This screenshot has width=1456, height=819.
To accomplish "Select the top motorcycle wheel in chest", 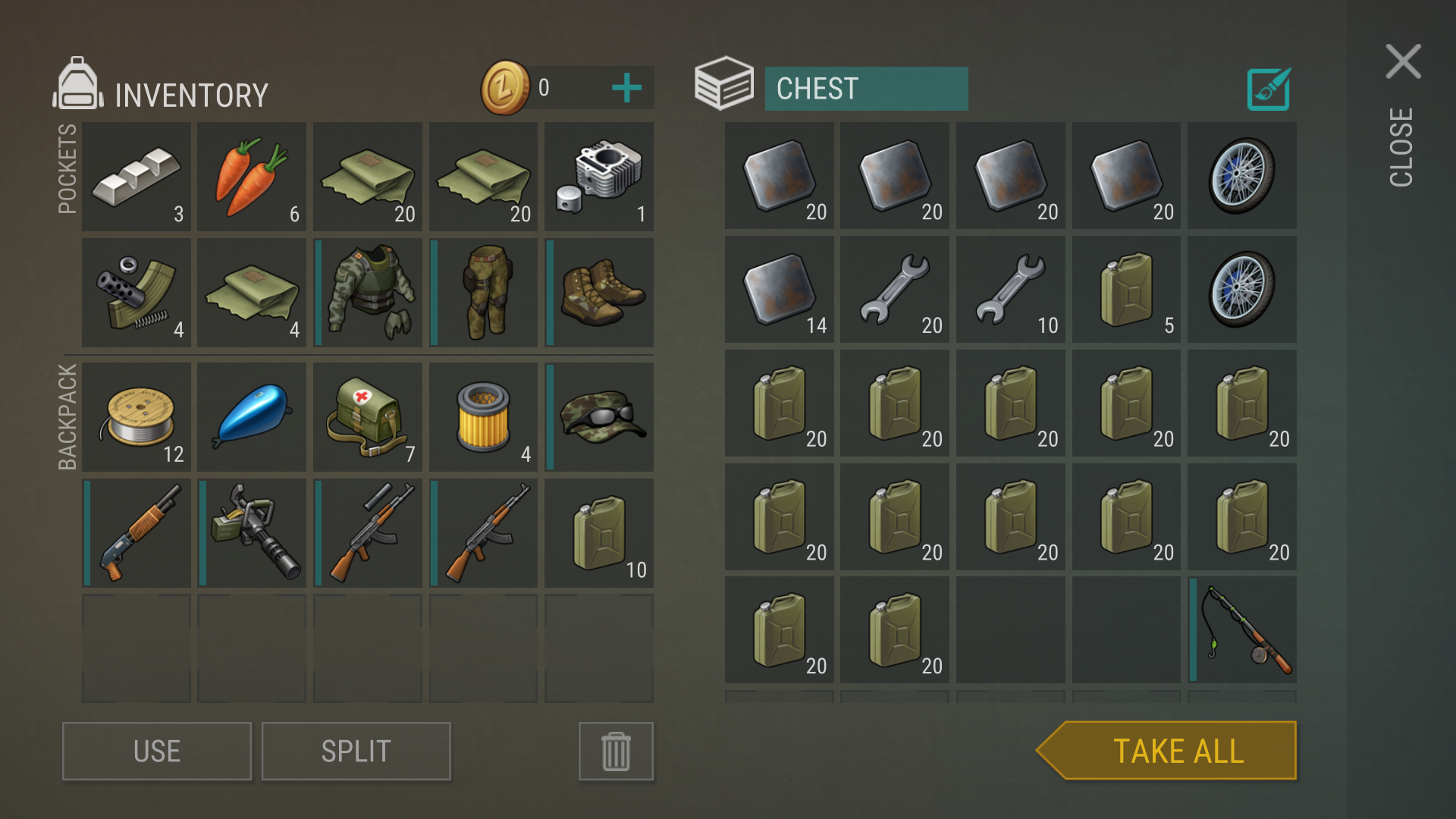I will click(x=1242, y=175).
